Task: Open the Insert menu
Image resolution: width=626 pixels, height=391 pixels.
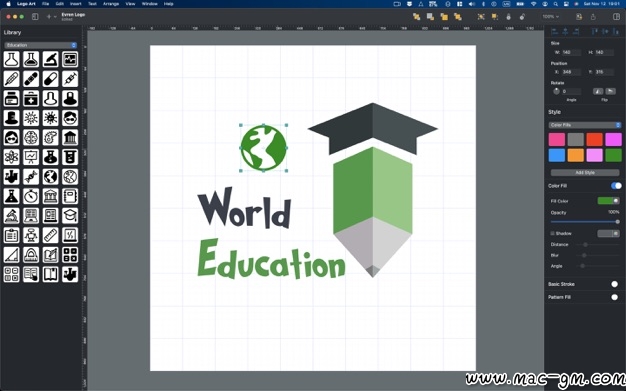Action: click(75, 4)
